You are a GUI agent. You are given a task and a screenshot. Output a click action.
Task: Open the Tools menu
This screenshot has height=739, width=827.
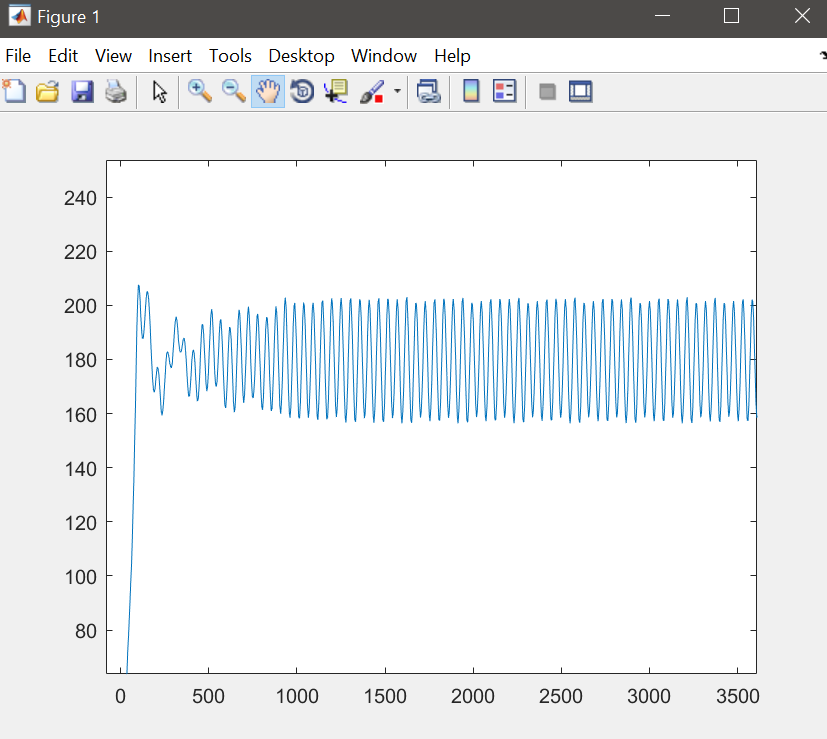pos(230,56)
